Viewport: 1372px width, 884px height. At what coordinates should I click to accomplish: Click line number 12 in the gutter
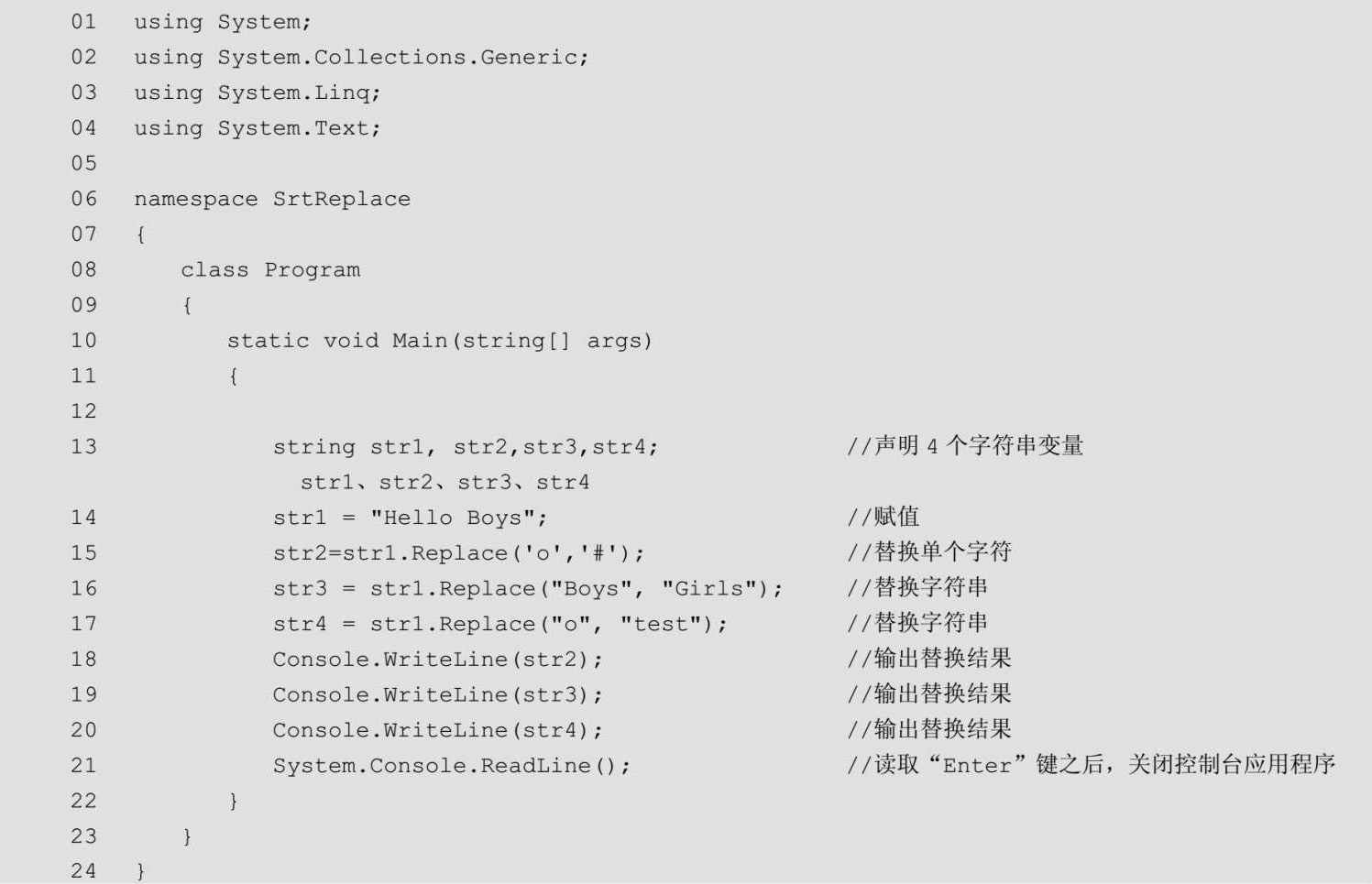pyautogui.click(x=83, y=411)
